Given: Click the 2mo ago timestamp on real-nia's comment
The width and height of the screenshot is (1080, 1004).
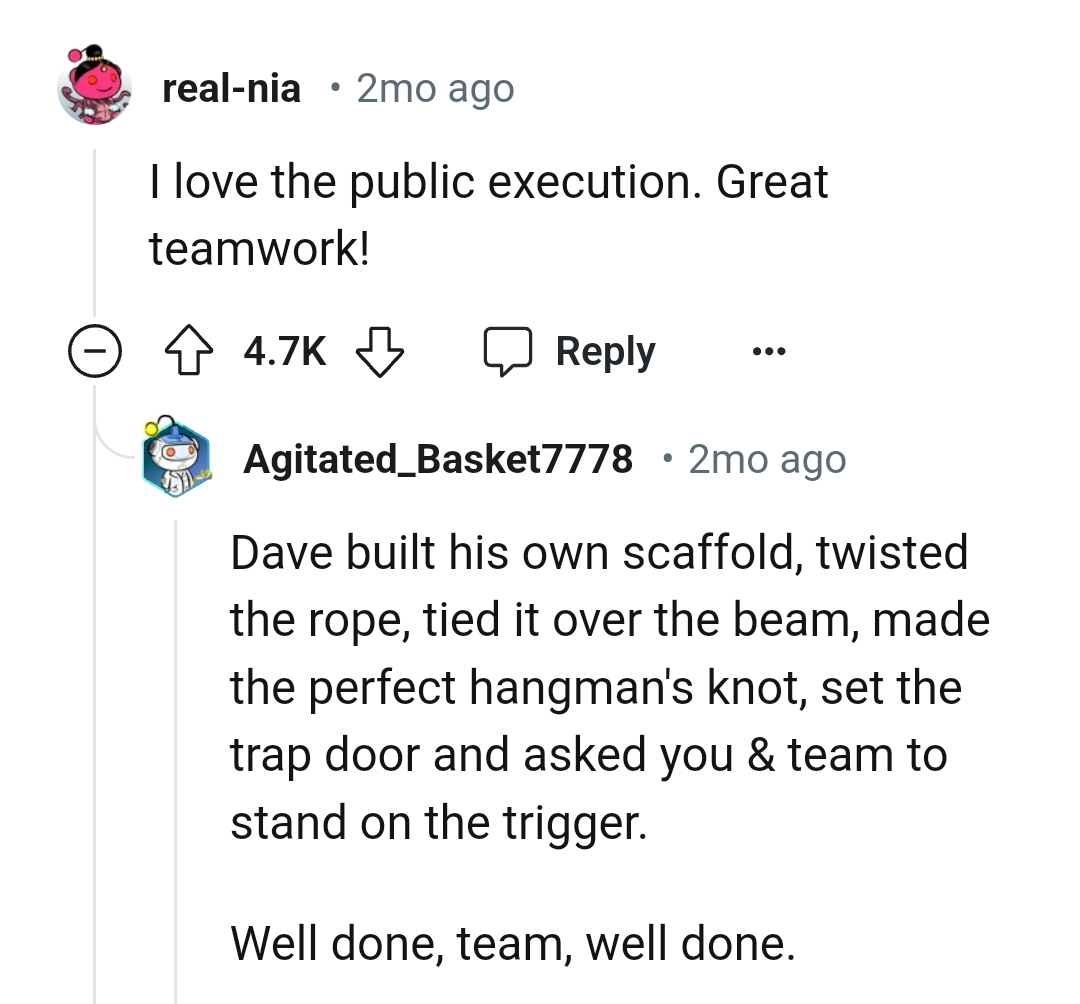Looking at the screenshot, I should point(435,88).
